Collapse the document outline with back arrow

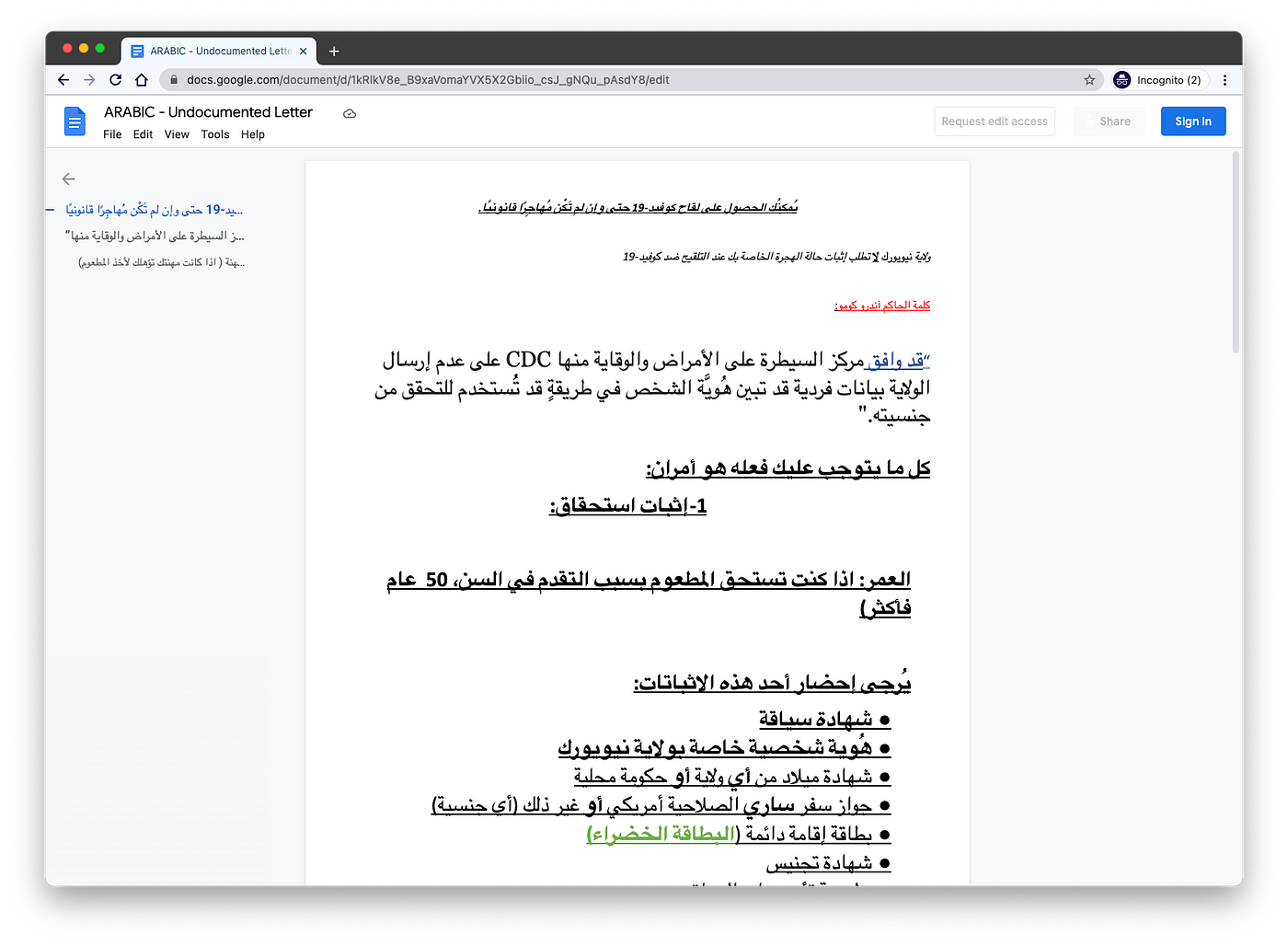point(68,179)
